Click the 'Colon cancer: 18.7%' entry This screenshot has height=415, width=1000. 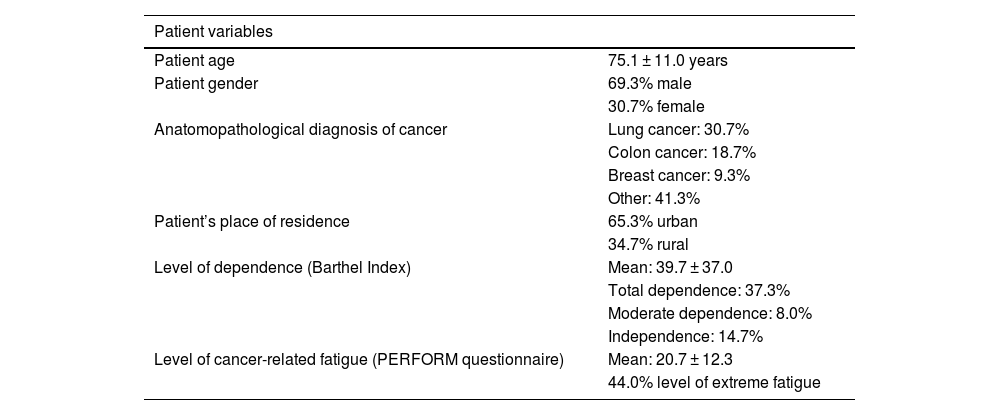pyautogui.click(x=681, y=153)
